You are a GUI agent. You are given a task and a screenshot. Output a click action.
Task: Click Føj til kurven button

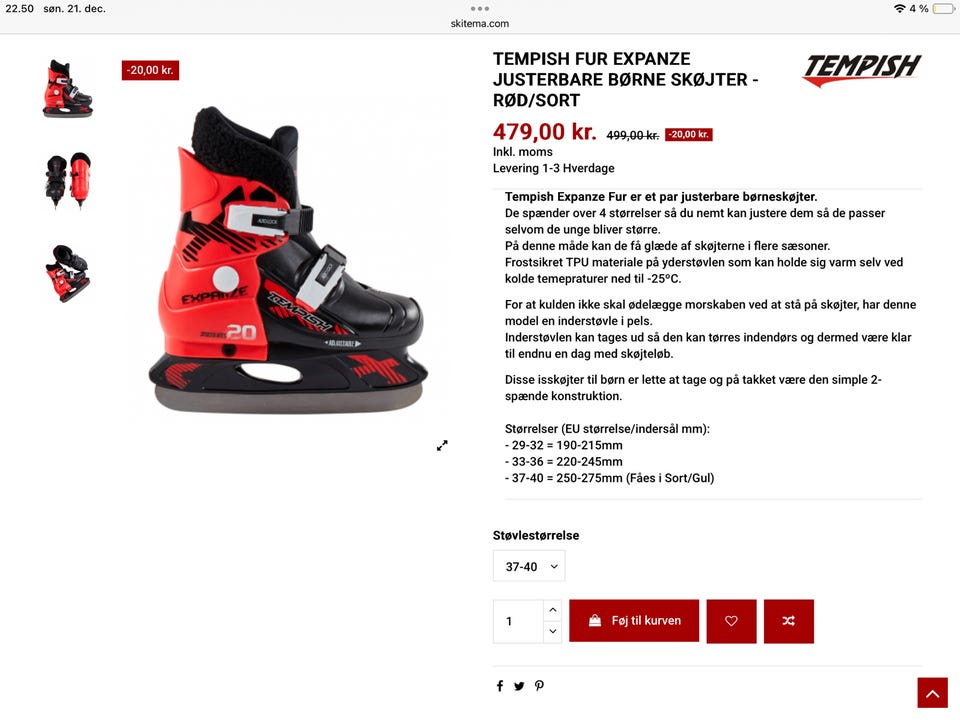(634, 621)
